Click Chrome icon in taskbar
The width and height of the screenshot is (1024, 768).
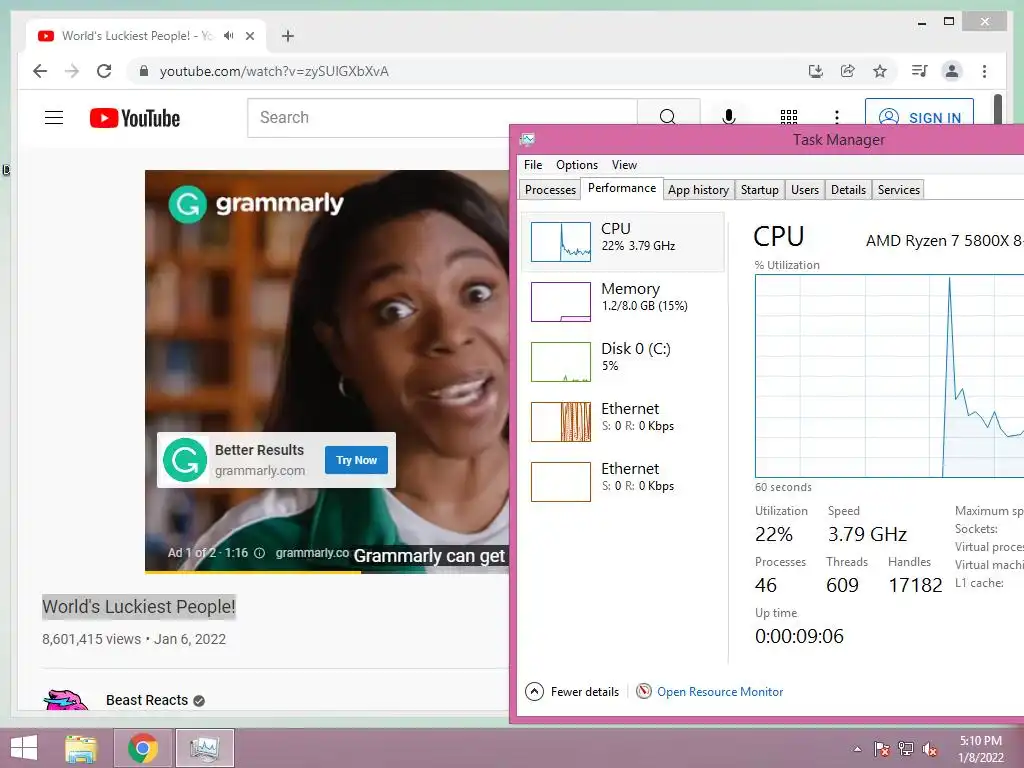(143, 748)
